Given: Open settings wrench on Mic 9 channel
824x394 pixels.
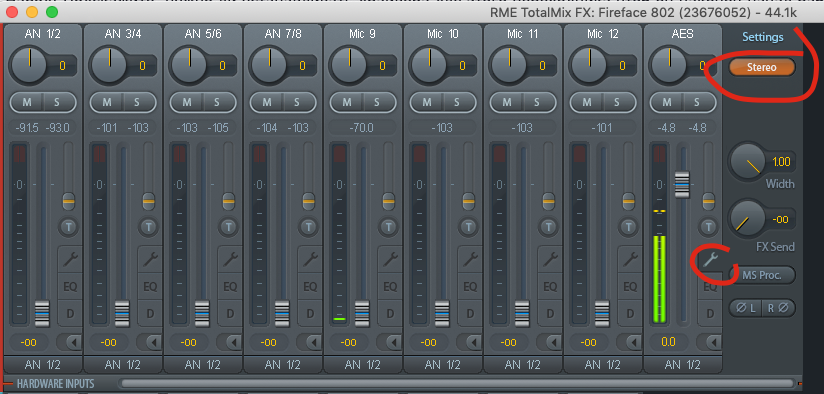Looking at the screenshot, I should tap(389, 258).
